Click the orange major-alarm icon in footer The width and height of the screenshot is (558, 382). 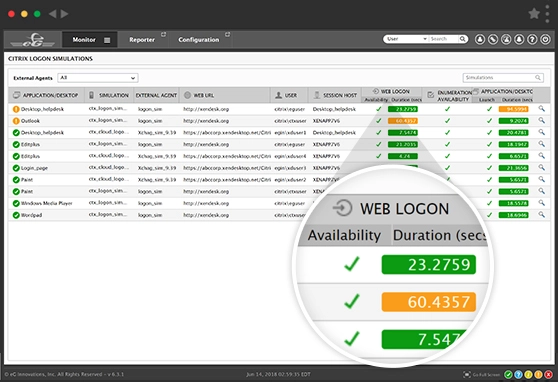pos(538,375)
